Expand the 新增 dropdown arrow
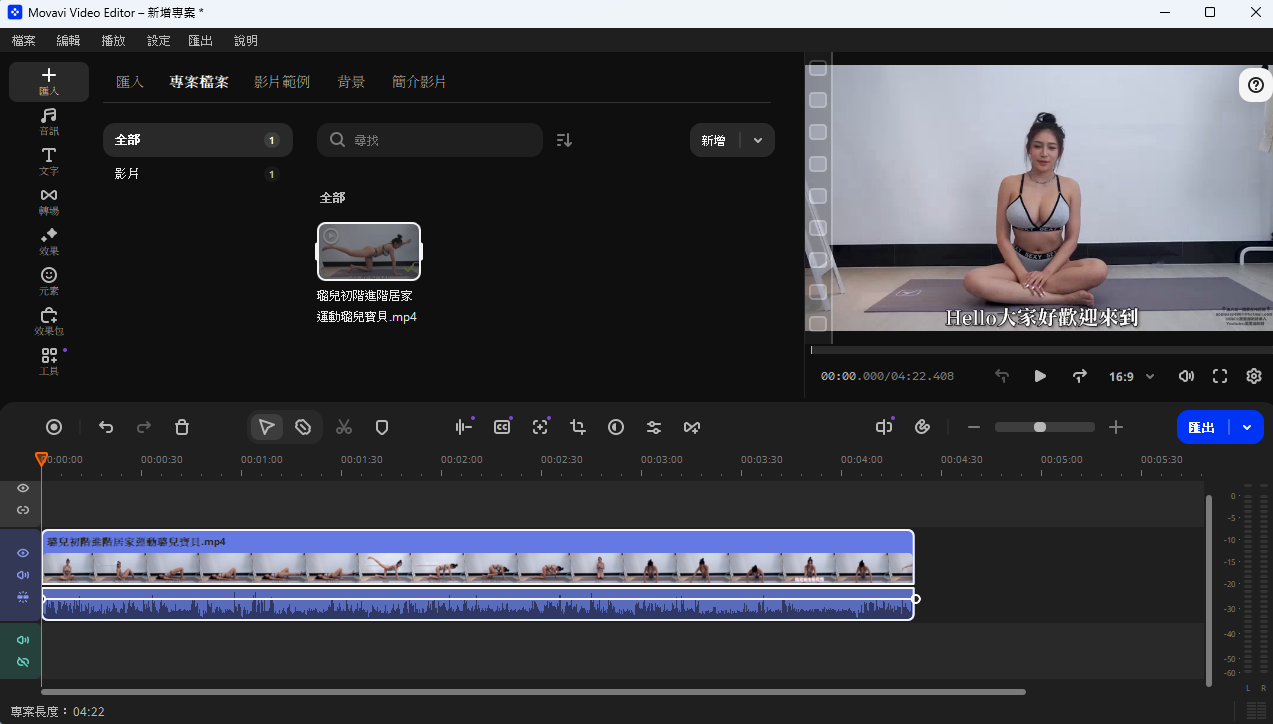The width and height of the screenshot is (1273, 724). [758, 141]
